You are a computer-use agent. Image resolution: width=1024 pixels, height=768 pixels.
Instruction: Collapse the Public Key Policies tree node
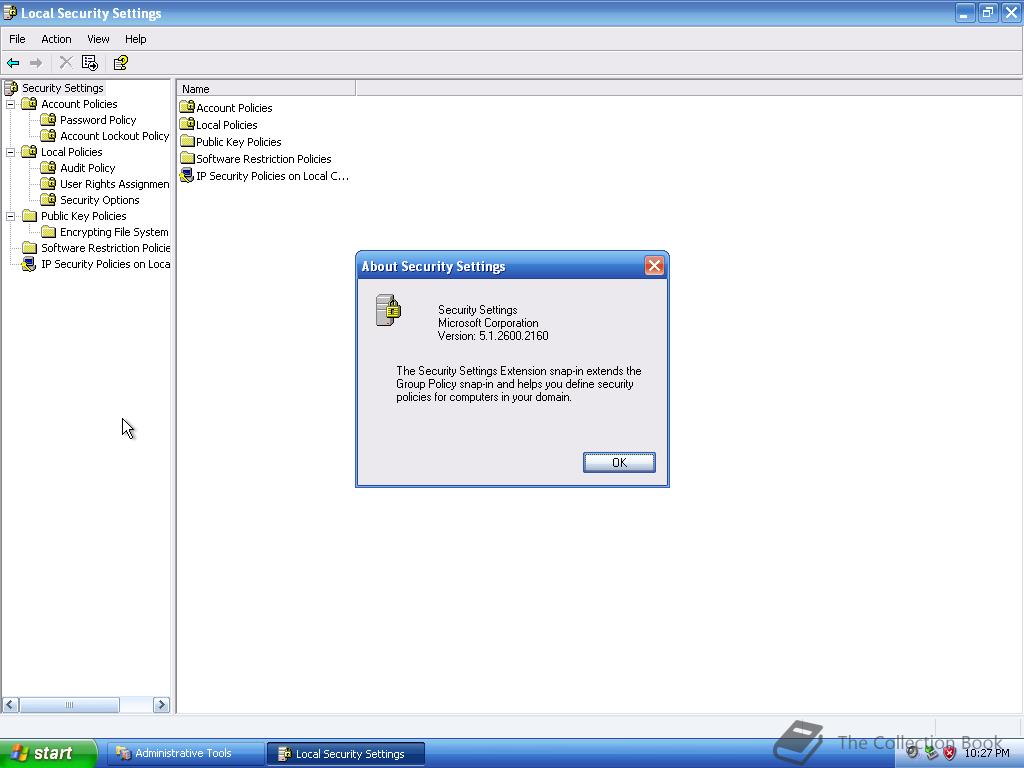click(x=10, y=216)
